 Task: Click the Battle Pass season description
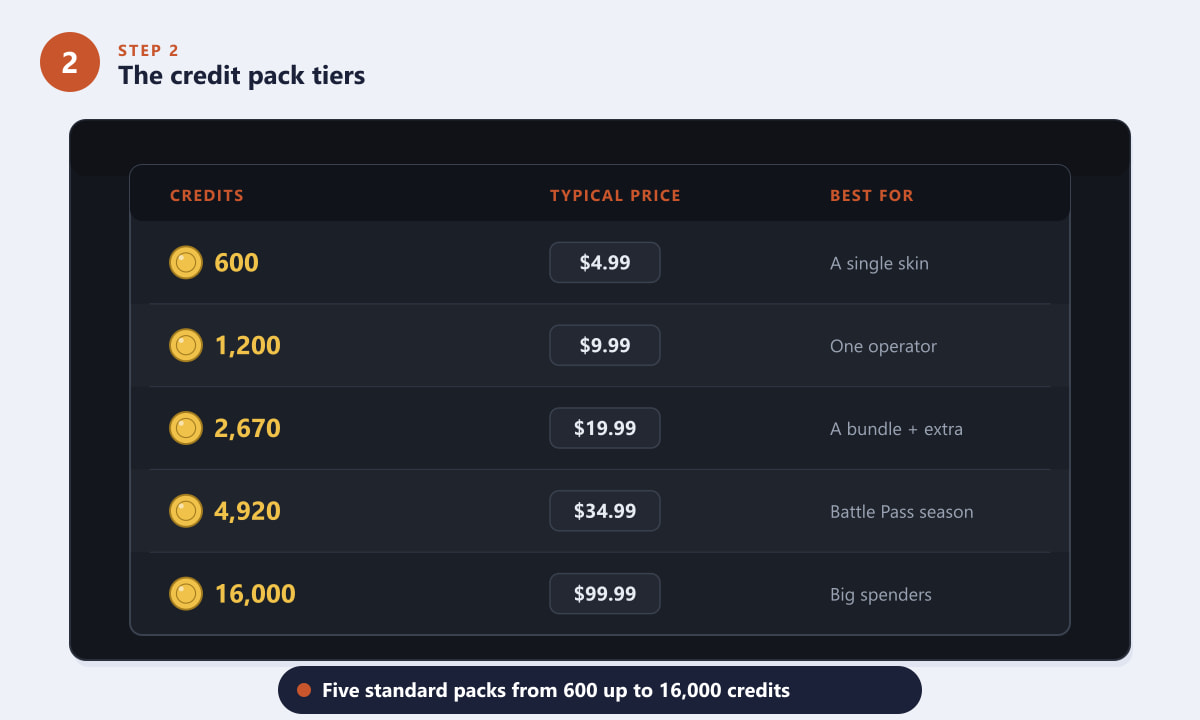click(902, 512)
